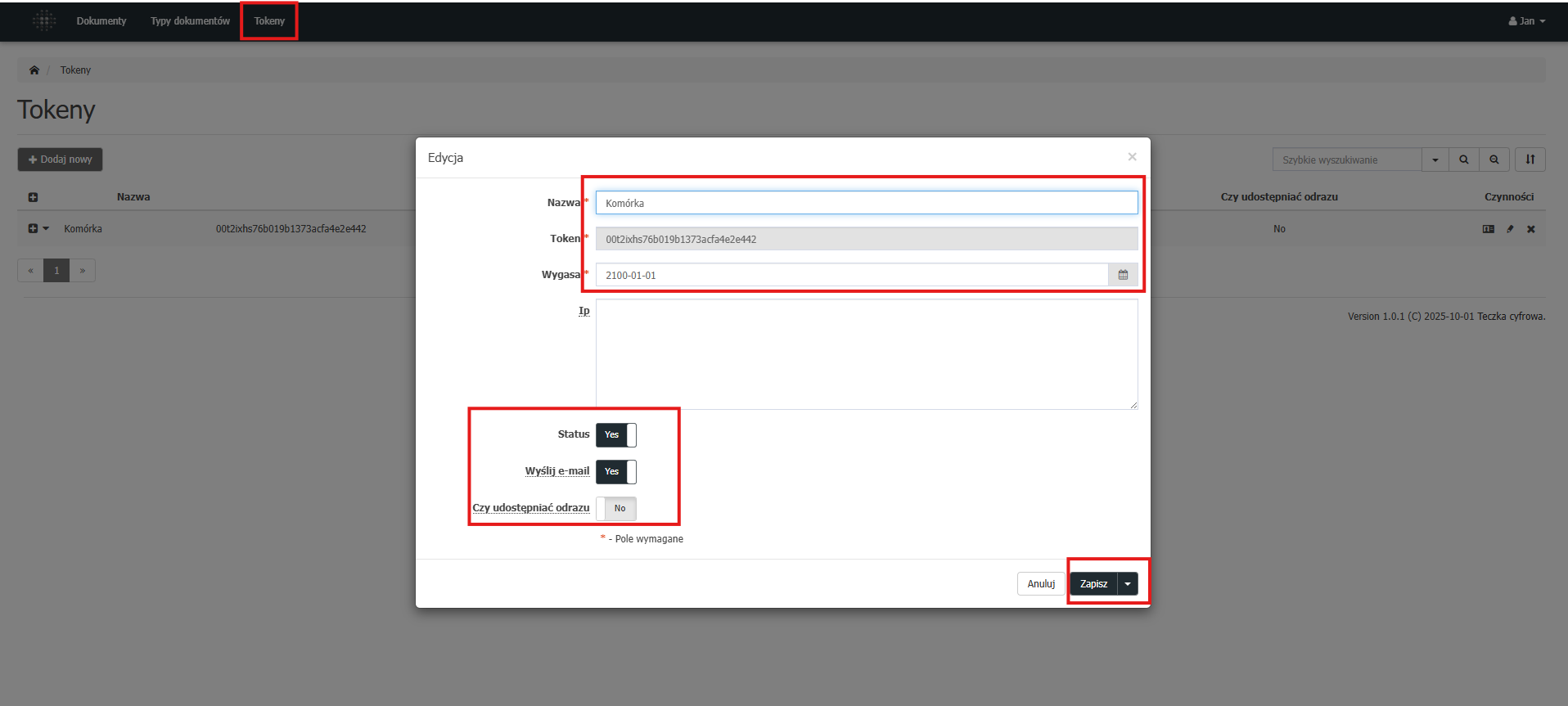Viewport: 1568px width, 706px height.
Task: Open the details card icon for Komórka
Action: tap(1488, 229)
